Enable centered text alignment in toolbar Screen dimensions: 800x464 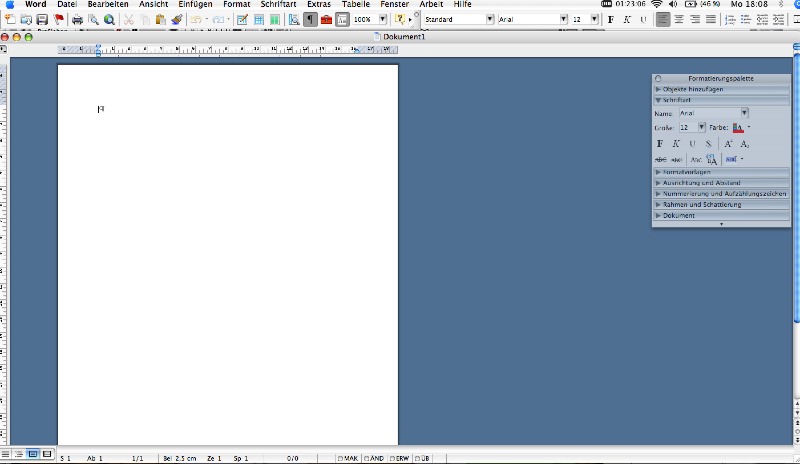click(679, 19)
